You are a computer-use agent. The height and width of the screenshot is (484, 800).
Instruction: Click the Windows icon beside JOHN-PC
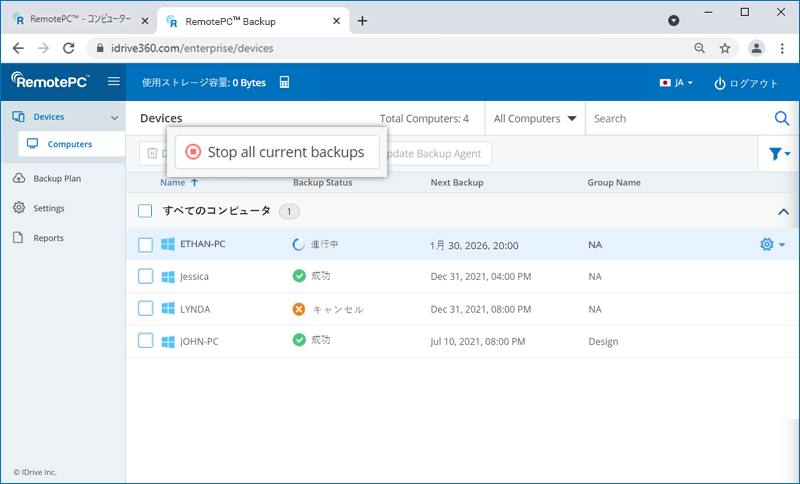(x=168, y=341)
